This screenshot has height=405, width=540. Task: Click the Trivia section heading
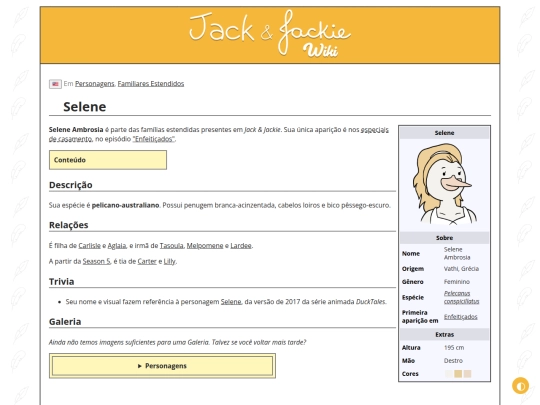click(61, 281)
